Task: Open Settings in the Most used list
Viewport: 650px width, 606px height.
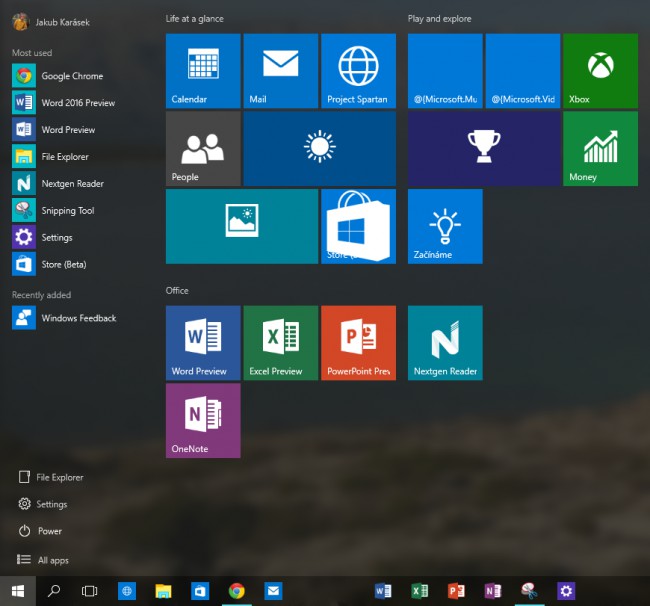Action: pos(43,238)
